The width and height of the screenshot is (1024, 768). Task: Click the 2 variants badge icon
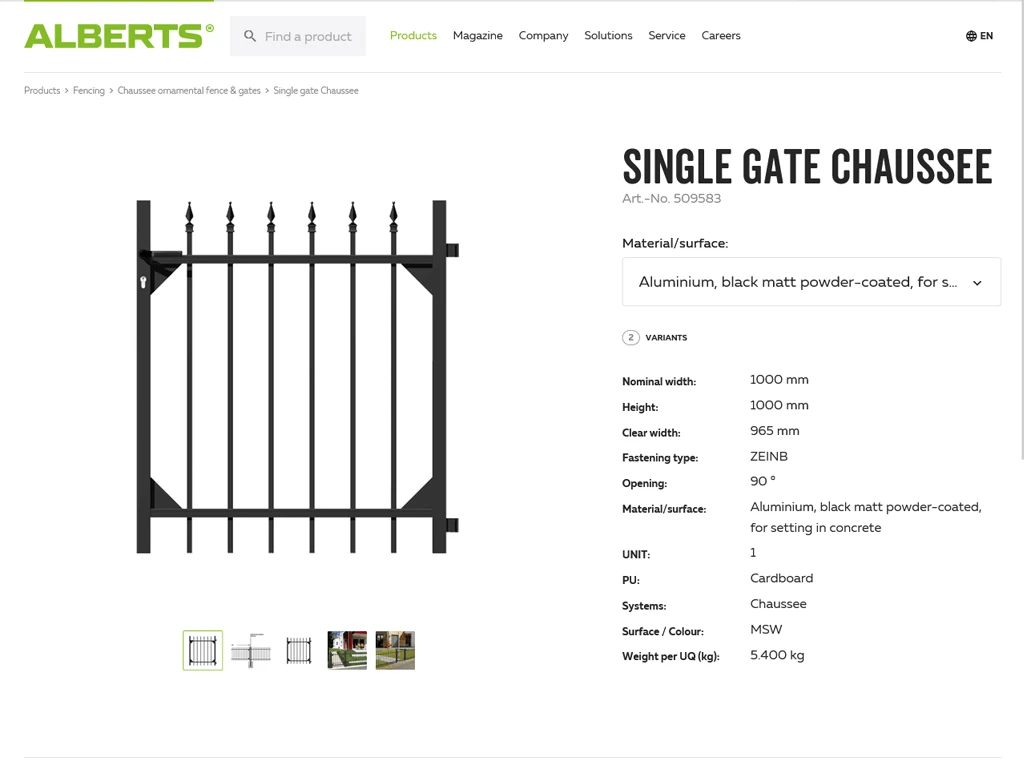click(x=631, y=337)
